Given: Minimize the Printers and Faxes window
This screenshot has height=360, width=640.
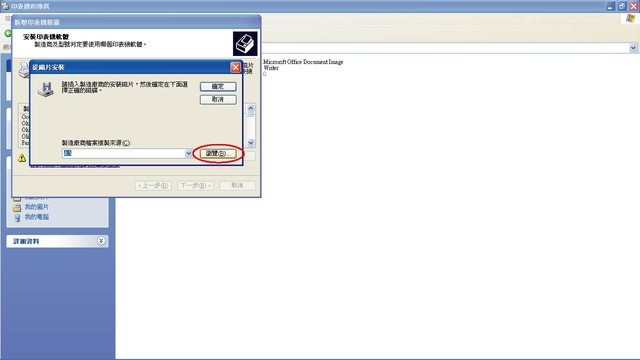Looking at the screenshot, I should (x=610, y=6).
